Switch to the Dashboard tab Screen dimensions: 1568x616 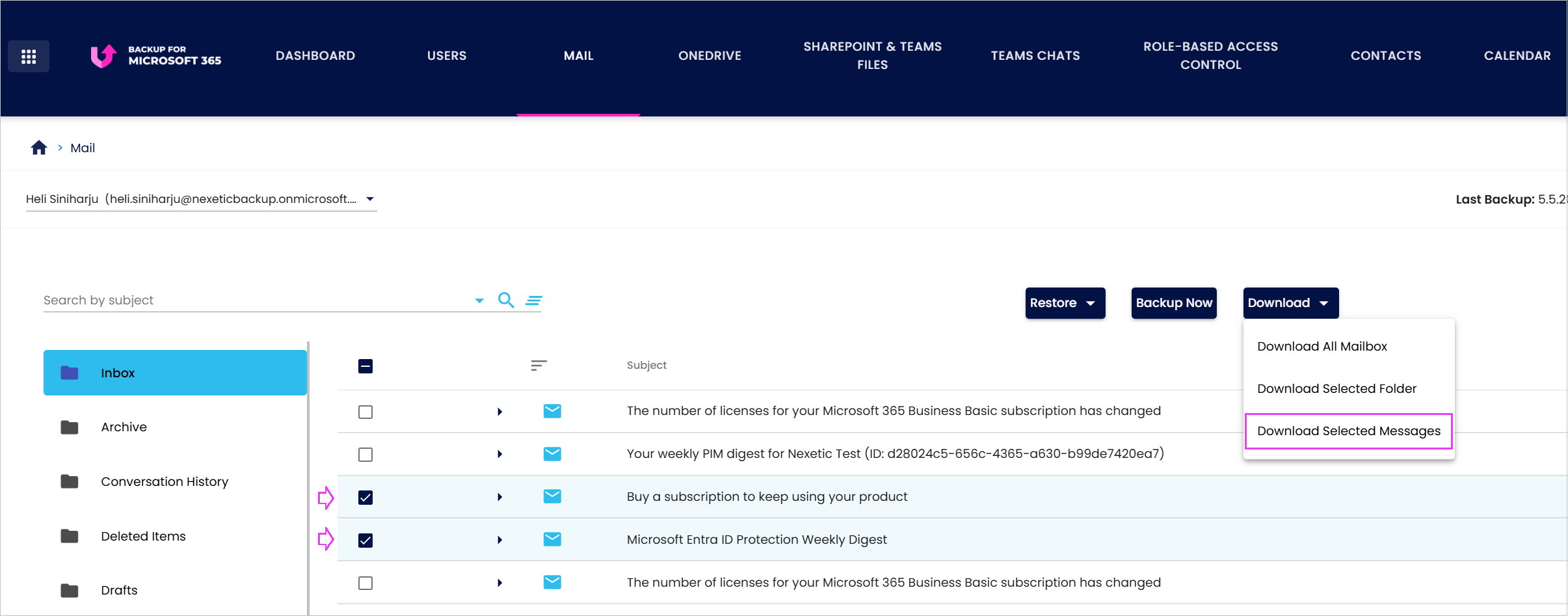[x=315, y=56]
